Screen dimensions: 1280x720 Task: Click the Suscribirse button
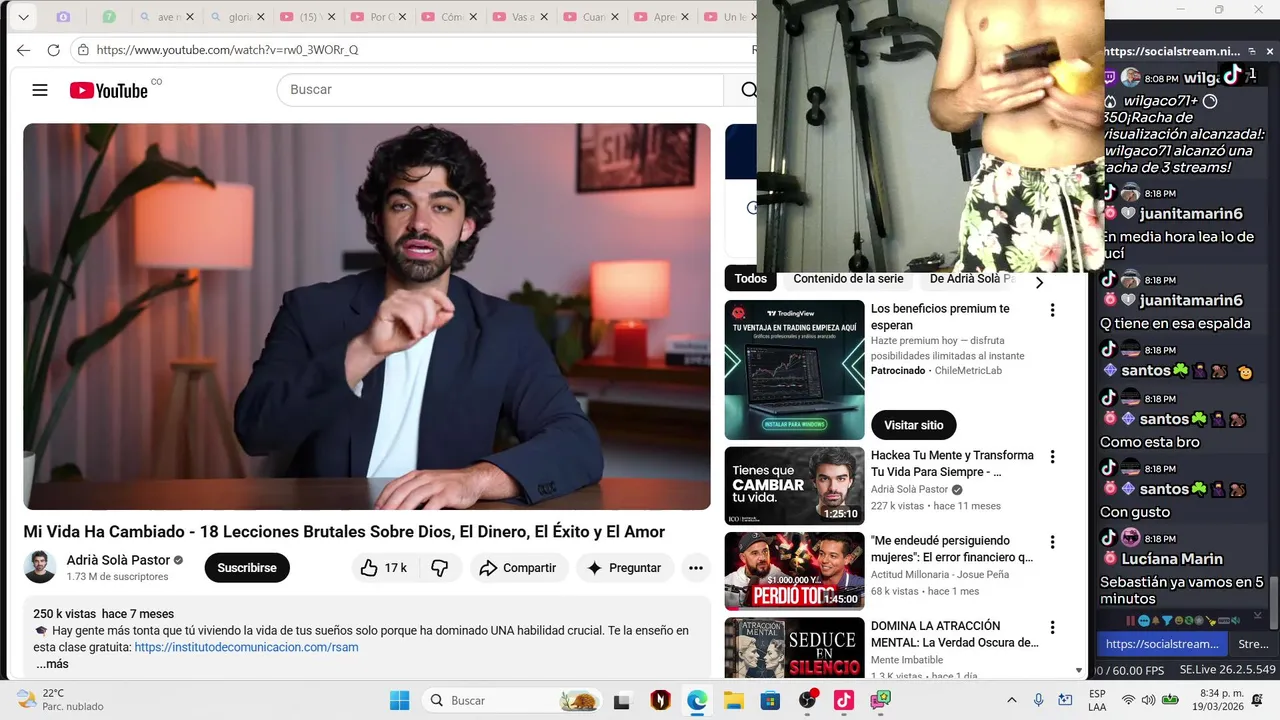[x=247, y=568]
